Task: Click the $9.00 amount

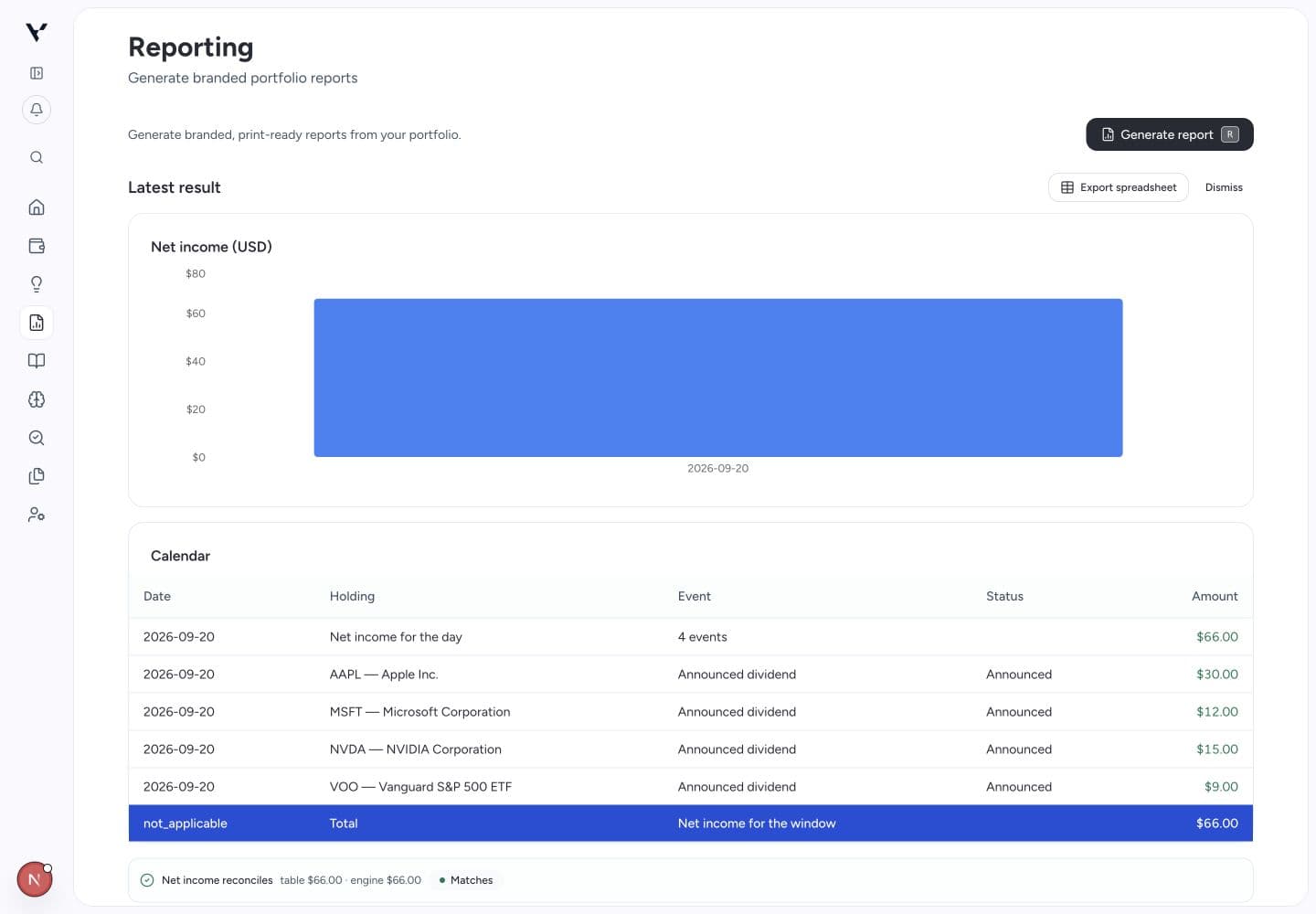Action: coord(1221,787)
